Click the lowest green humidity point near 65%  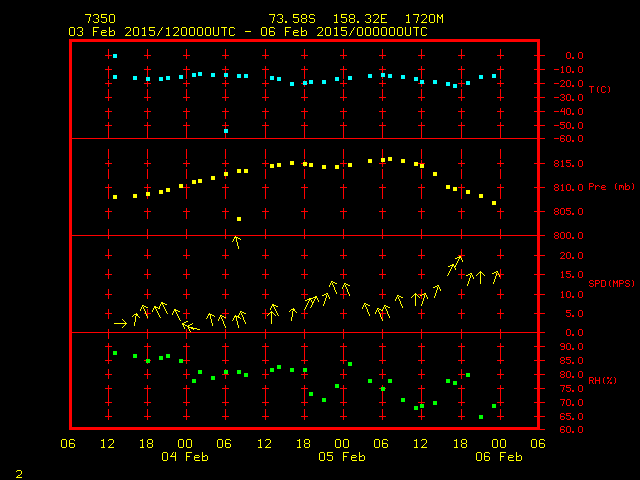pyautogui.click(x=481, y=417)
